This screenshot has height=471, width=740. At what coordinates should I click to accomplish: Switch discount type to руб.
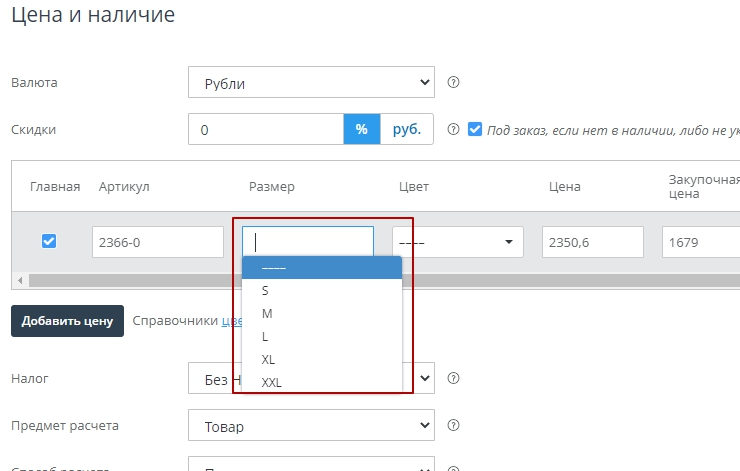coord(406,129)
